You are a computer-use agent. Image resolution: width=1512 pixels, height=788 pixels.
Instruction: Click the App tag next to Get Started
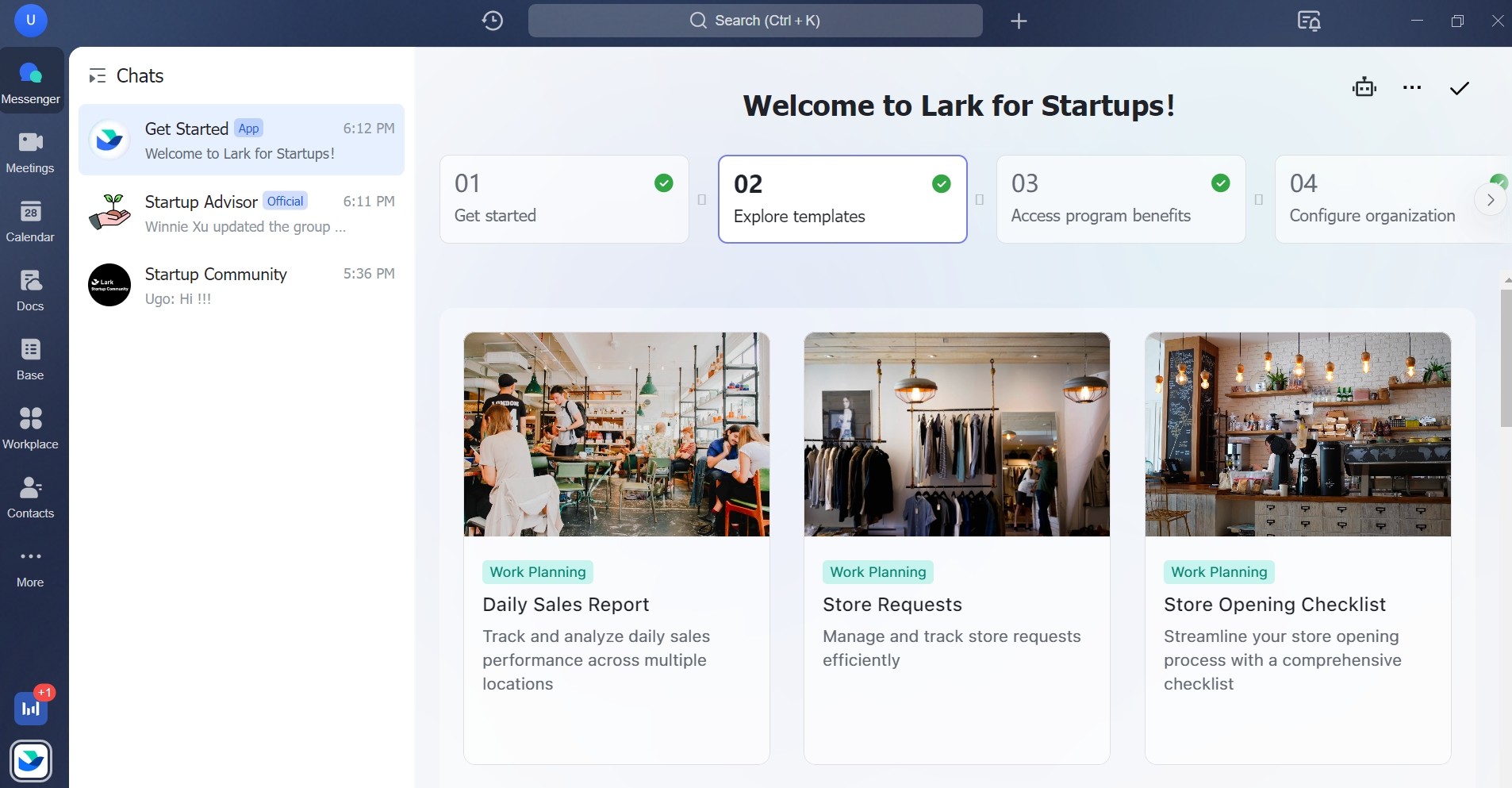coord(249,129)
